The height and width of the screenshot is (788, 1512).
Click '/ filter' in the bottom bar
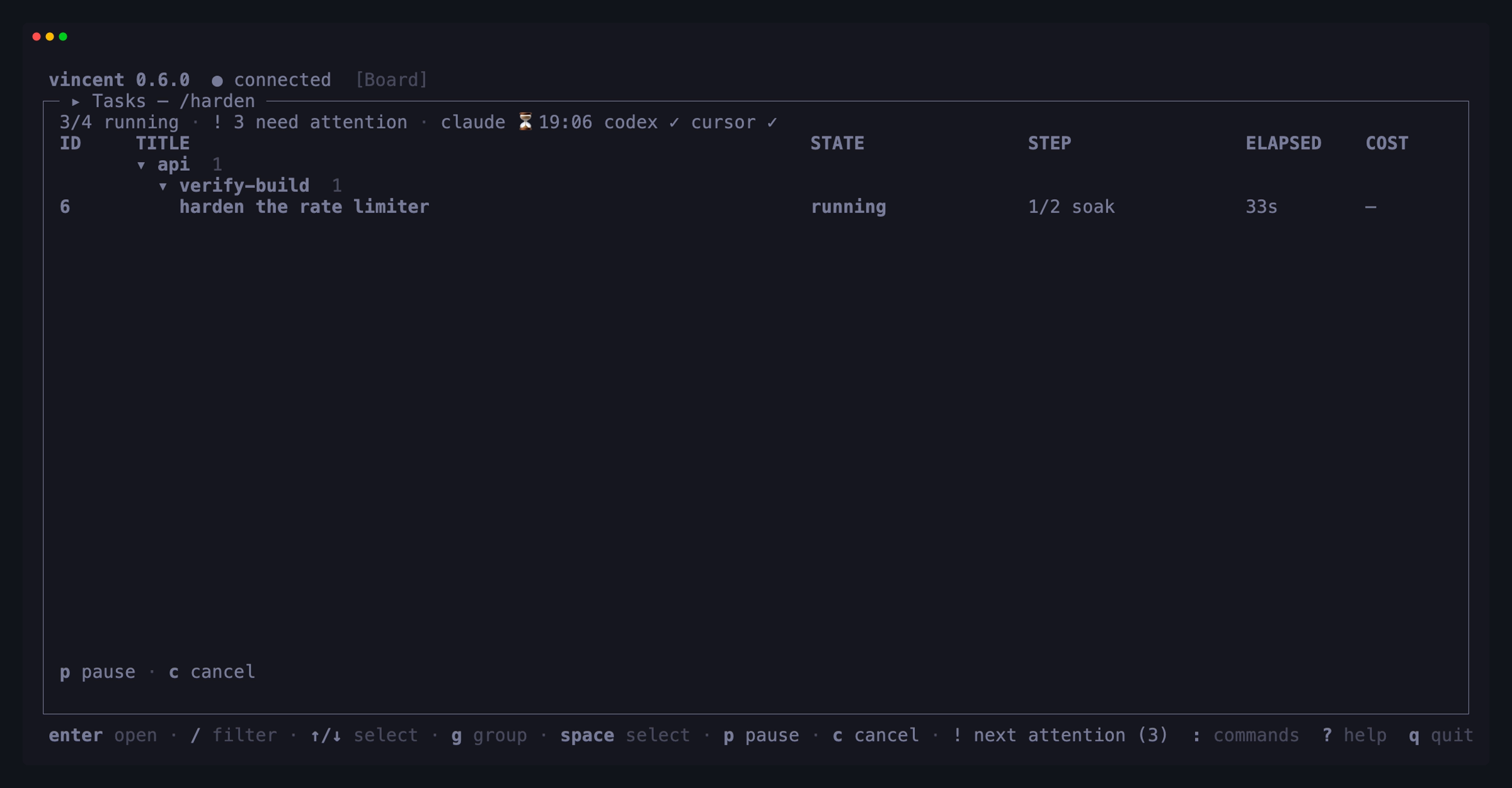(234, 736)
